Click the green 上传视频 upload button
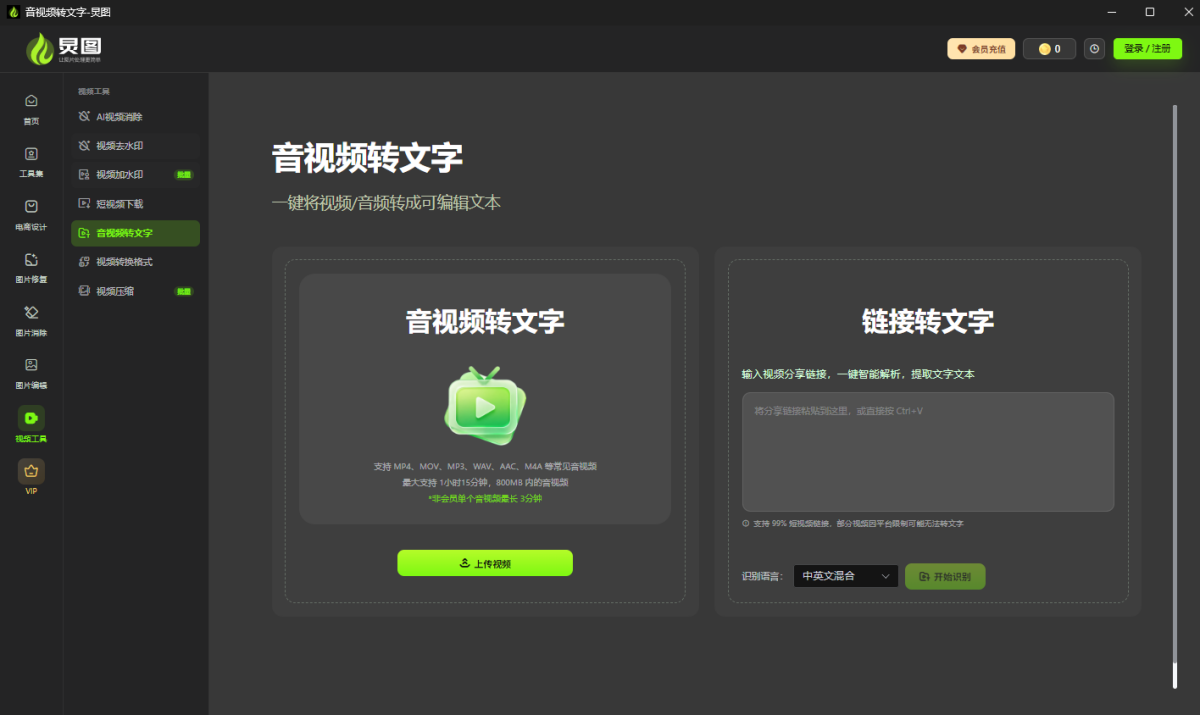Image resolution: width=1200 pixels, height=715 pixels. (x=485, y=563)
